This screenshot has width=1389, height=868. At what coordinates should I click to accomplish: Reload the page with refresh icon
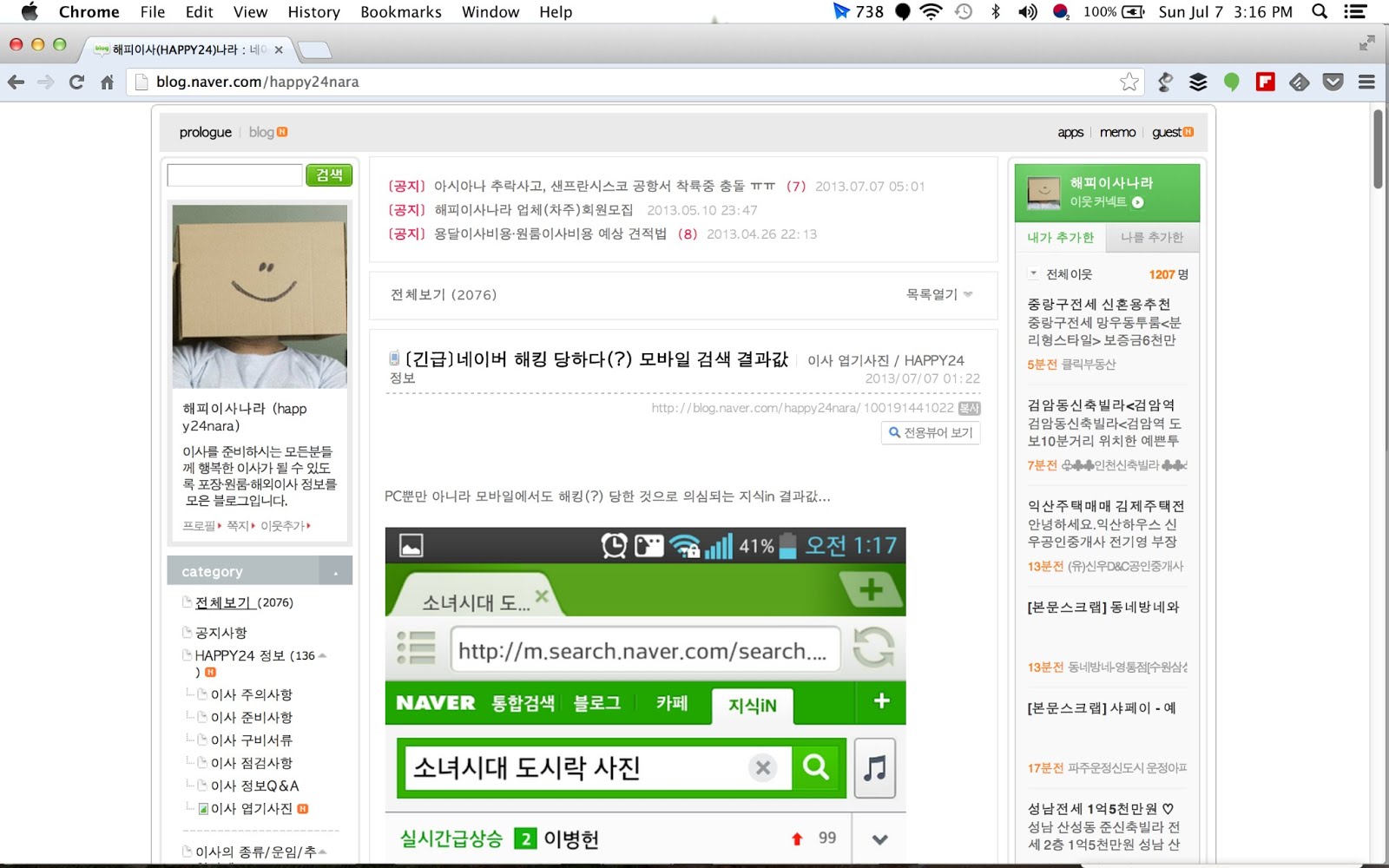[76, 82]
